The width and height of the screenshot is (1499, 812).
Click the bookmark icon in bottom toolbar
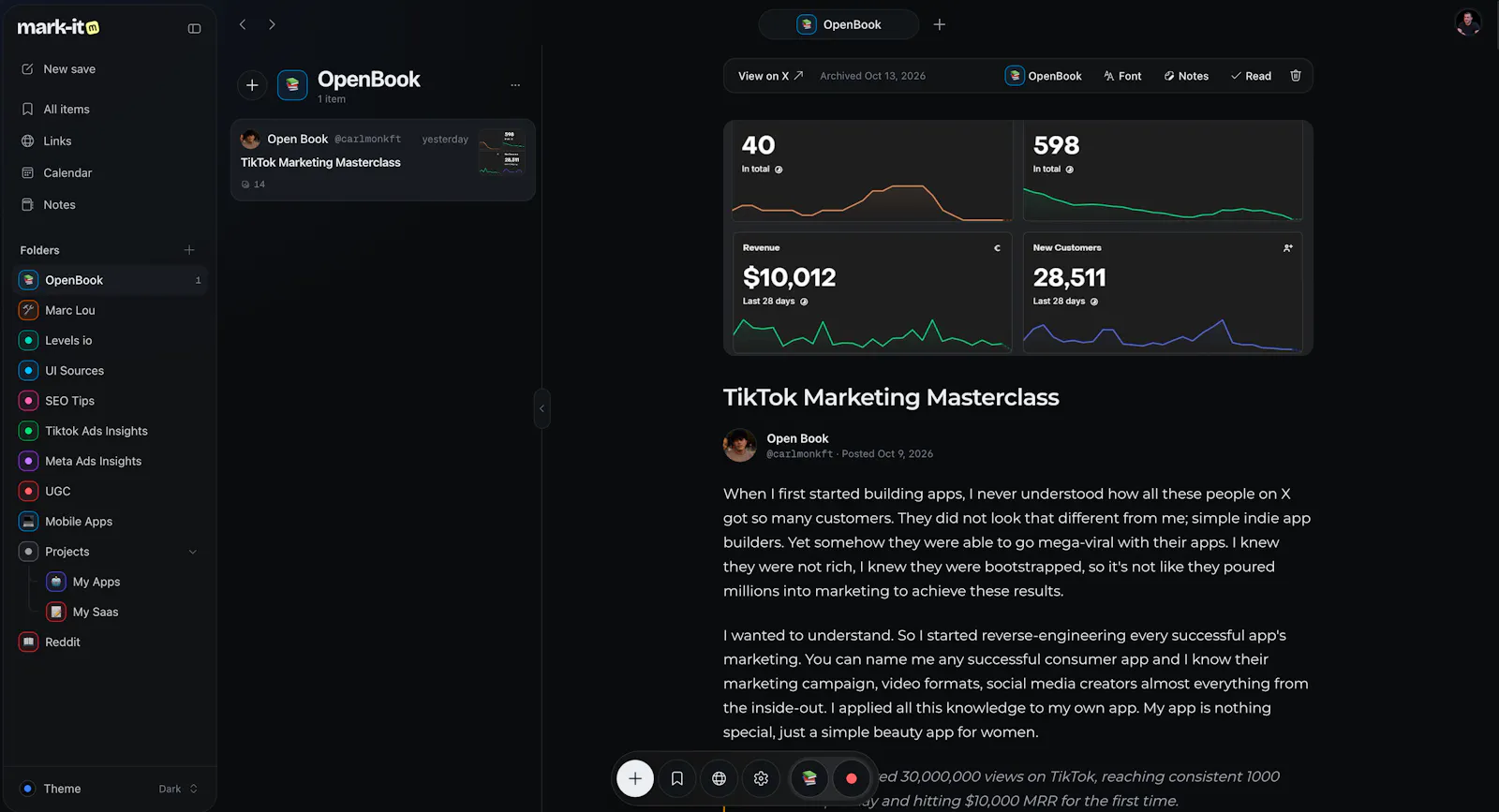tap(677, 778)
